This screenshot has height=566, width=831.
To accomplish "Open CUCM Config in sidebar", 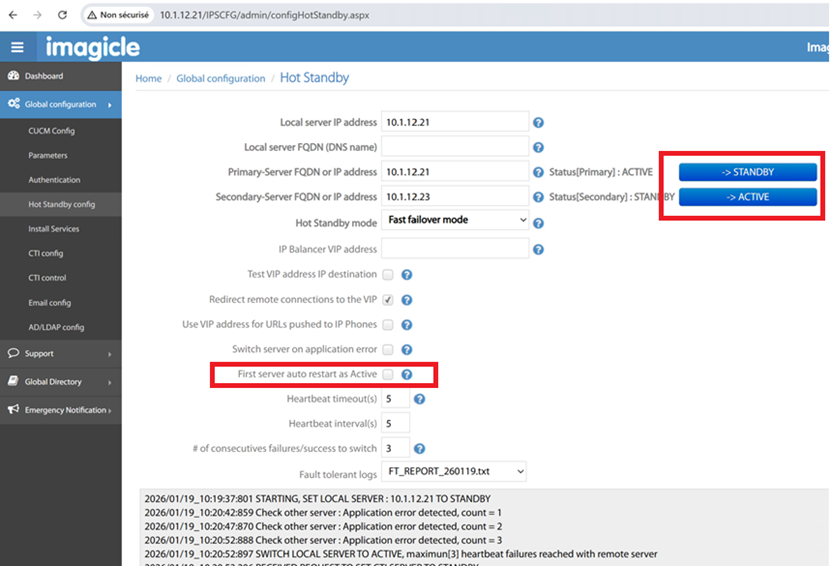I will (51, 131).
